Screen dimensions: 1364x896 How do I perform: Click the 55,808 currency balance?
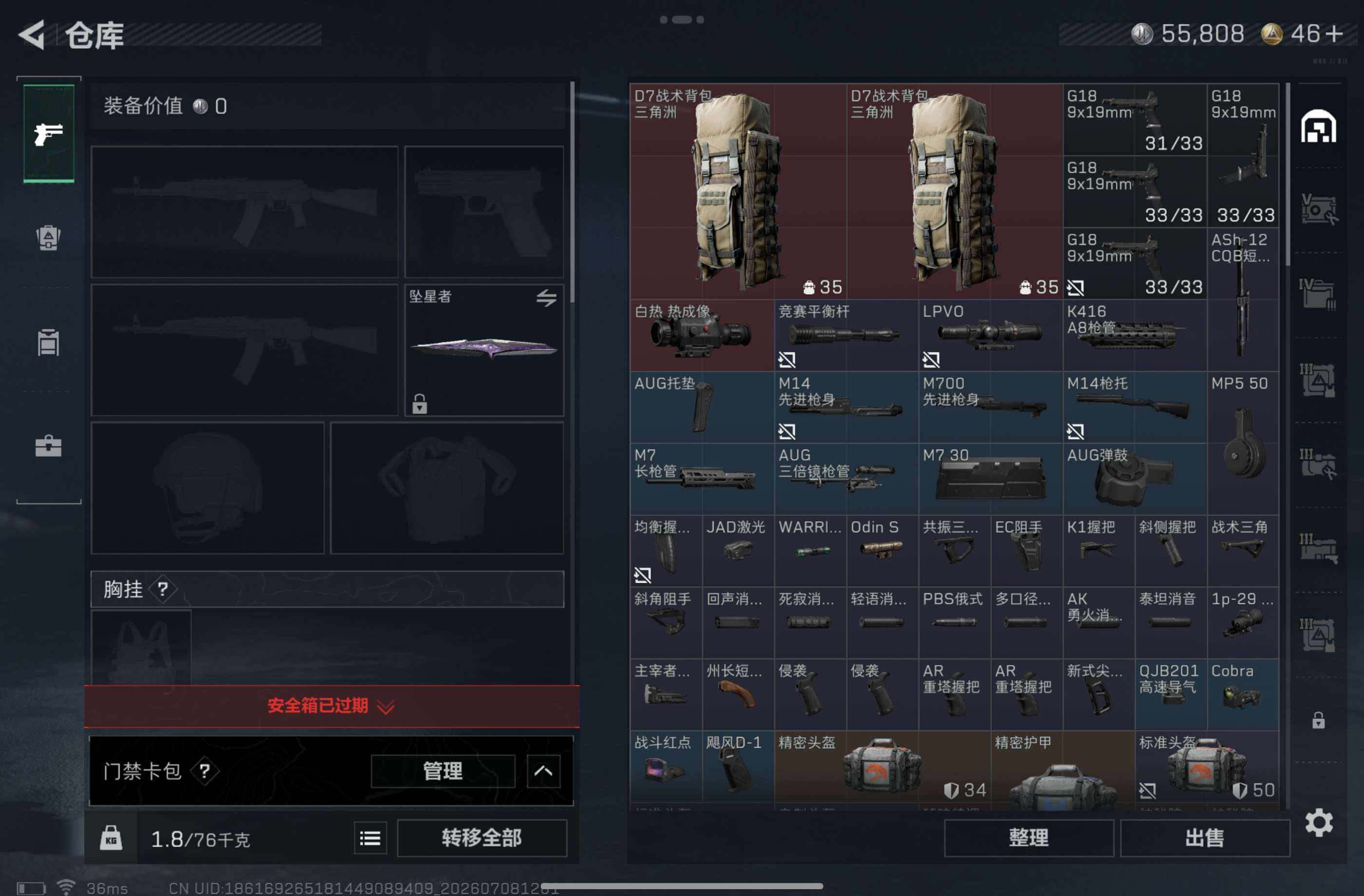point(1202,33)
